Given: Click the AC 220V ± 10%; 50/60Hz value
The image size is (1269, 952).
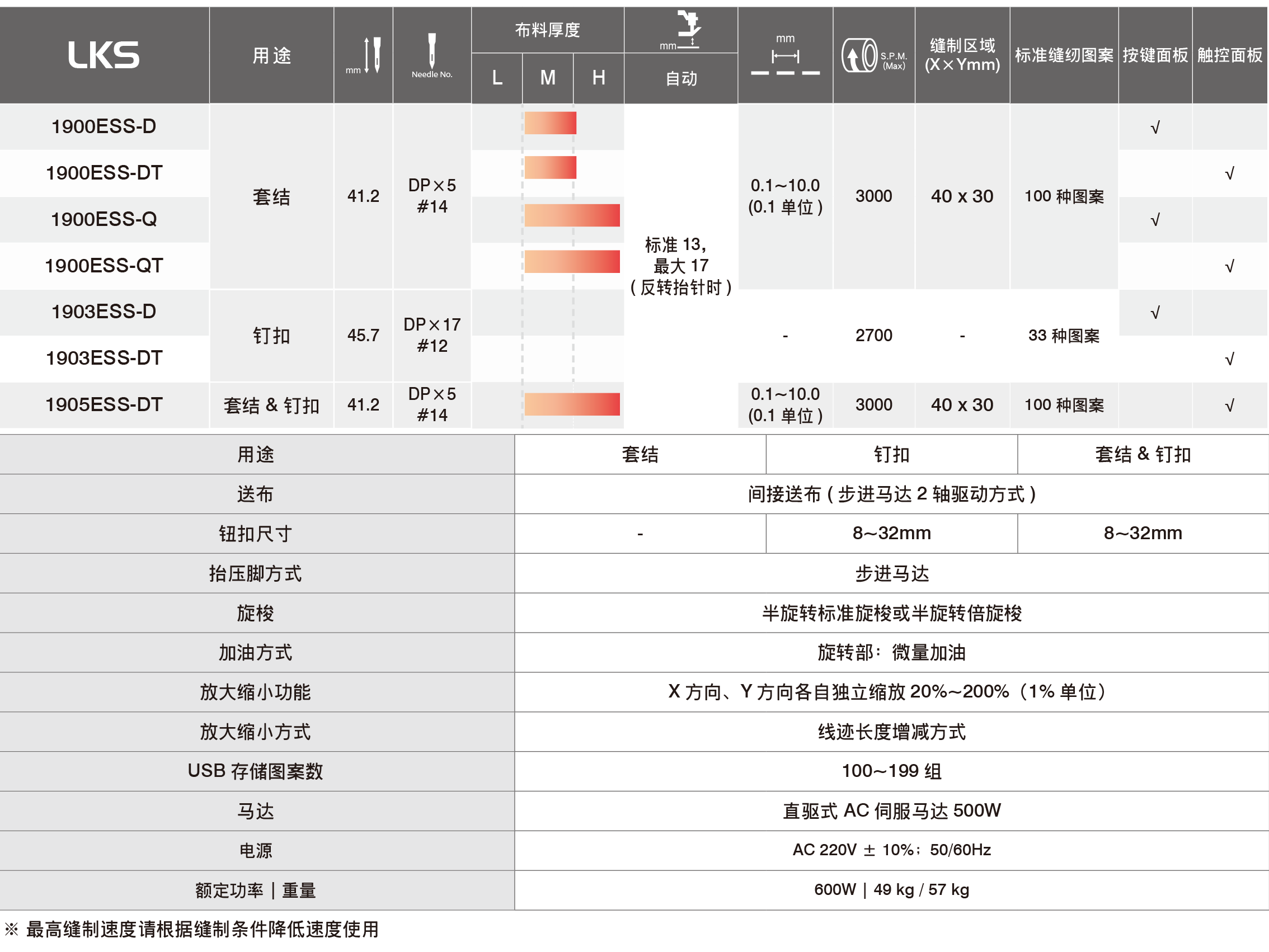Looking at the screenshot, I should tap(892, 849).
